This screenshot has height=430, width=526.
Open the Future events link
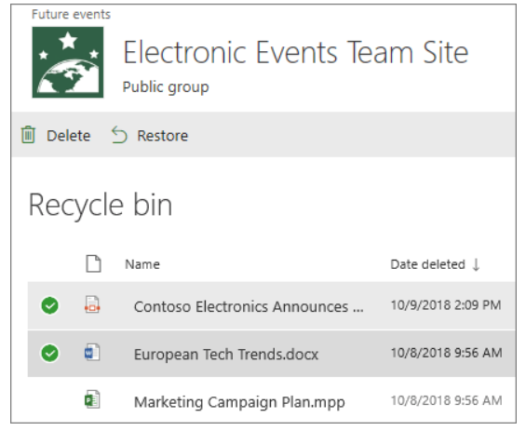(71, 14)
